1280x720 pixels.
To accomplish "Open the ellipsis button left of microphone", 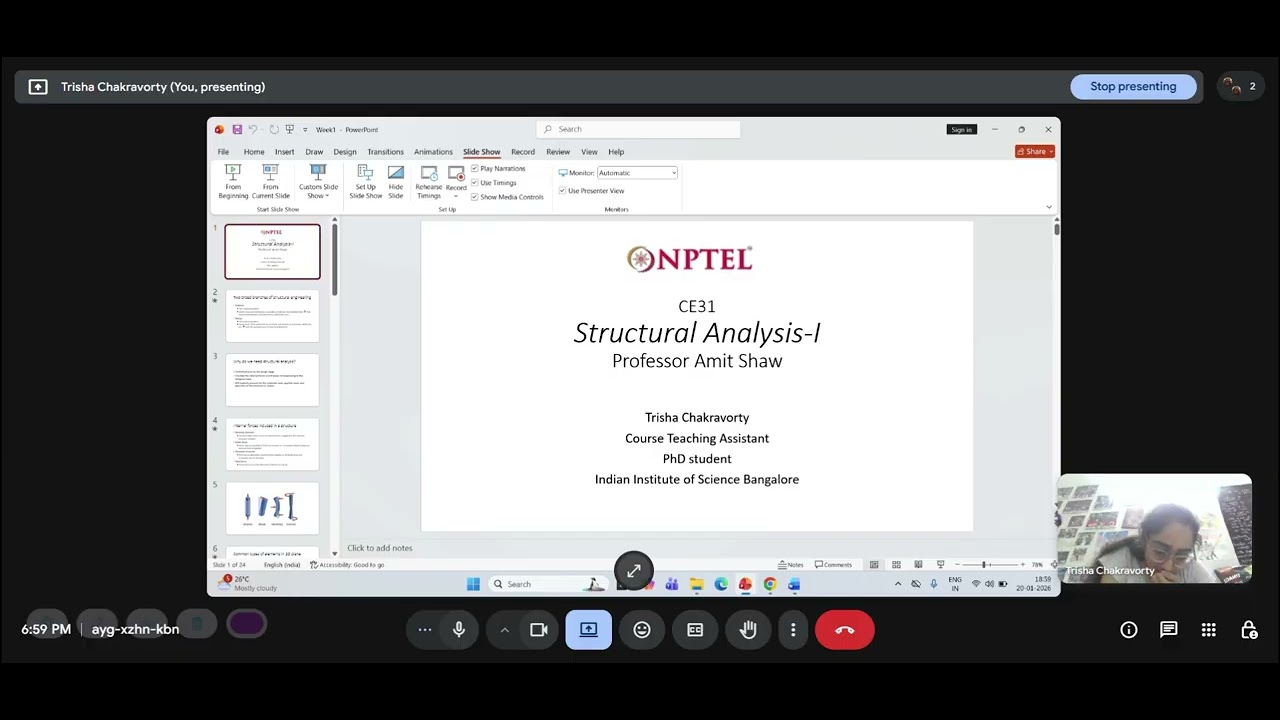I will [425, 630].
